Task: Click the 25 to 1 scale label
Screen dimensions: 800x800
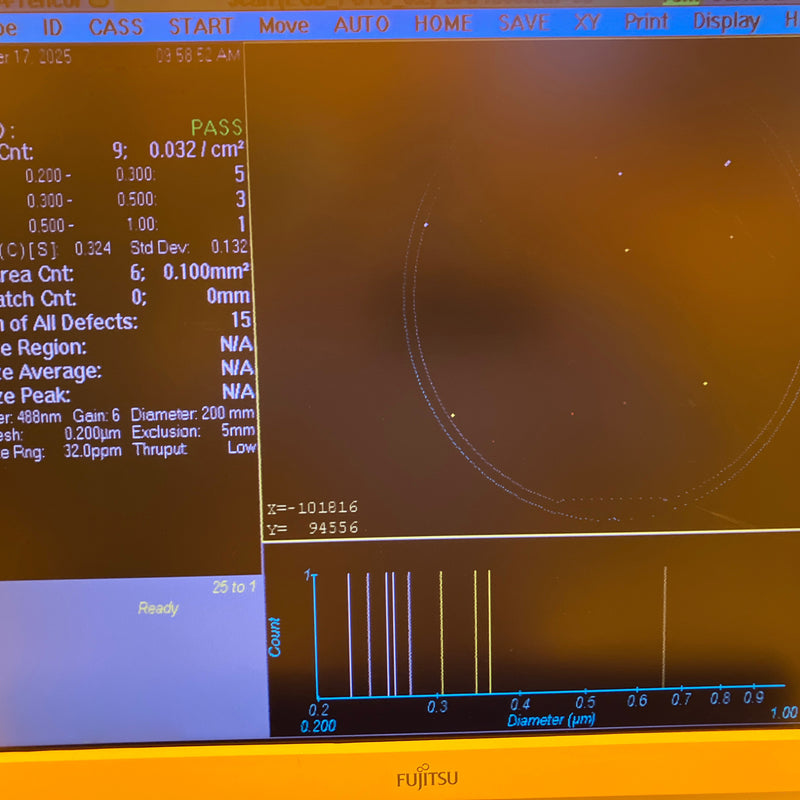Action: 235,587
